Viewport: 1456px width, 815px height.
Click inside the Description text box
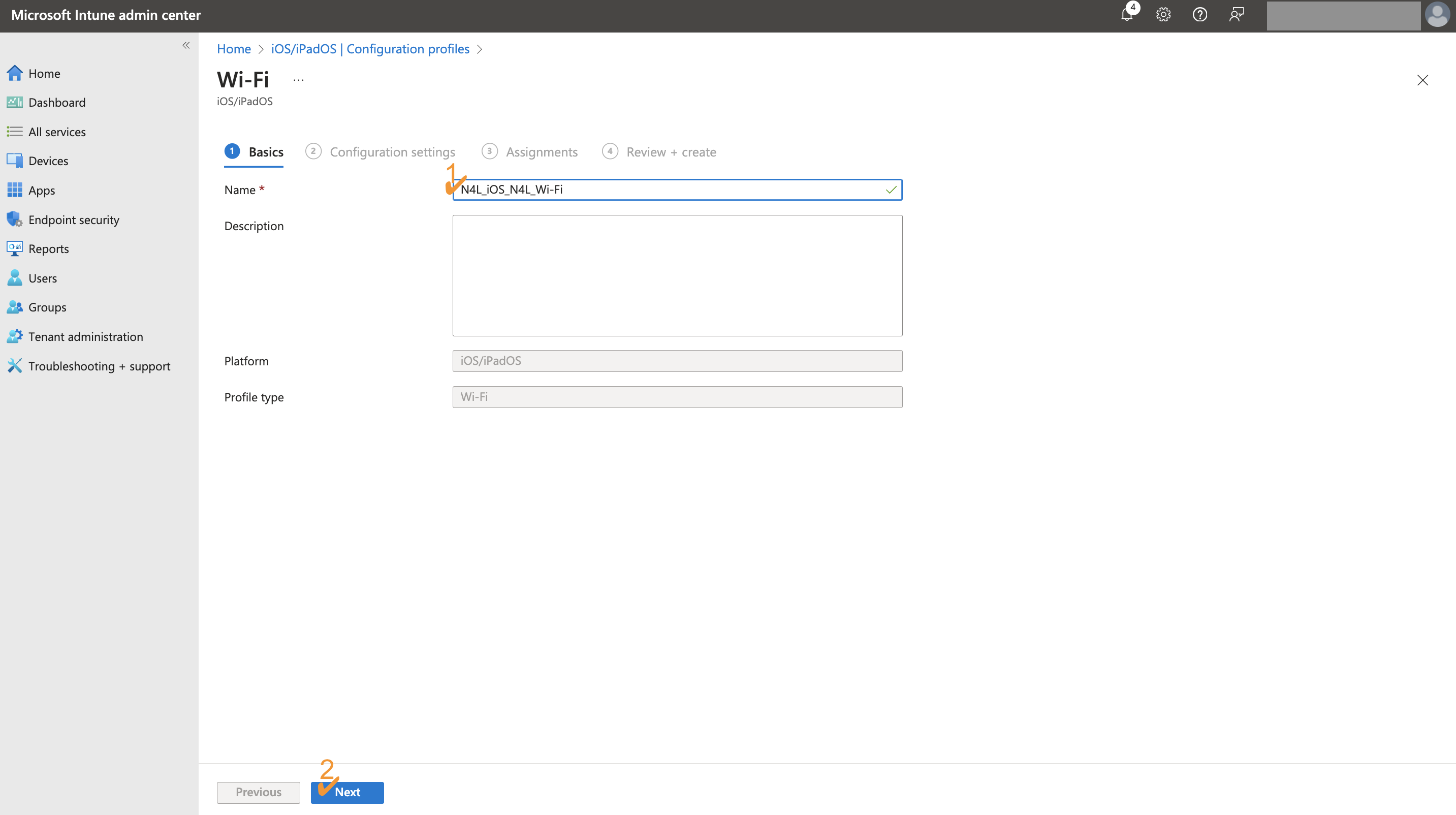pos(677,275)
